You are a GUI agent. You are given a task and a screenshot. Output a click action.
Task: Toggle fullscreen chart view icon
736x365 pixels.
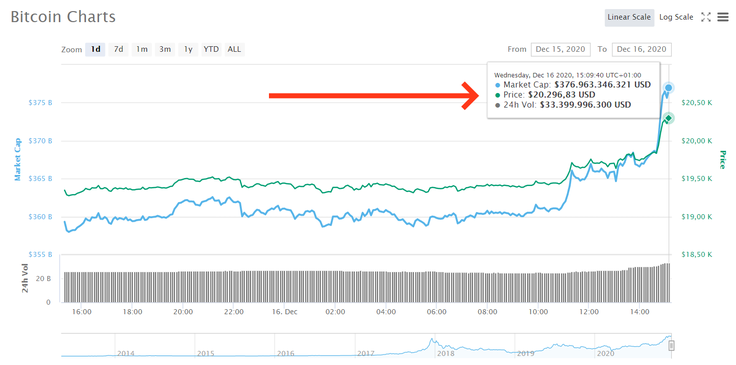tap(705, 17)
